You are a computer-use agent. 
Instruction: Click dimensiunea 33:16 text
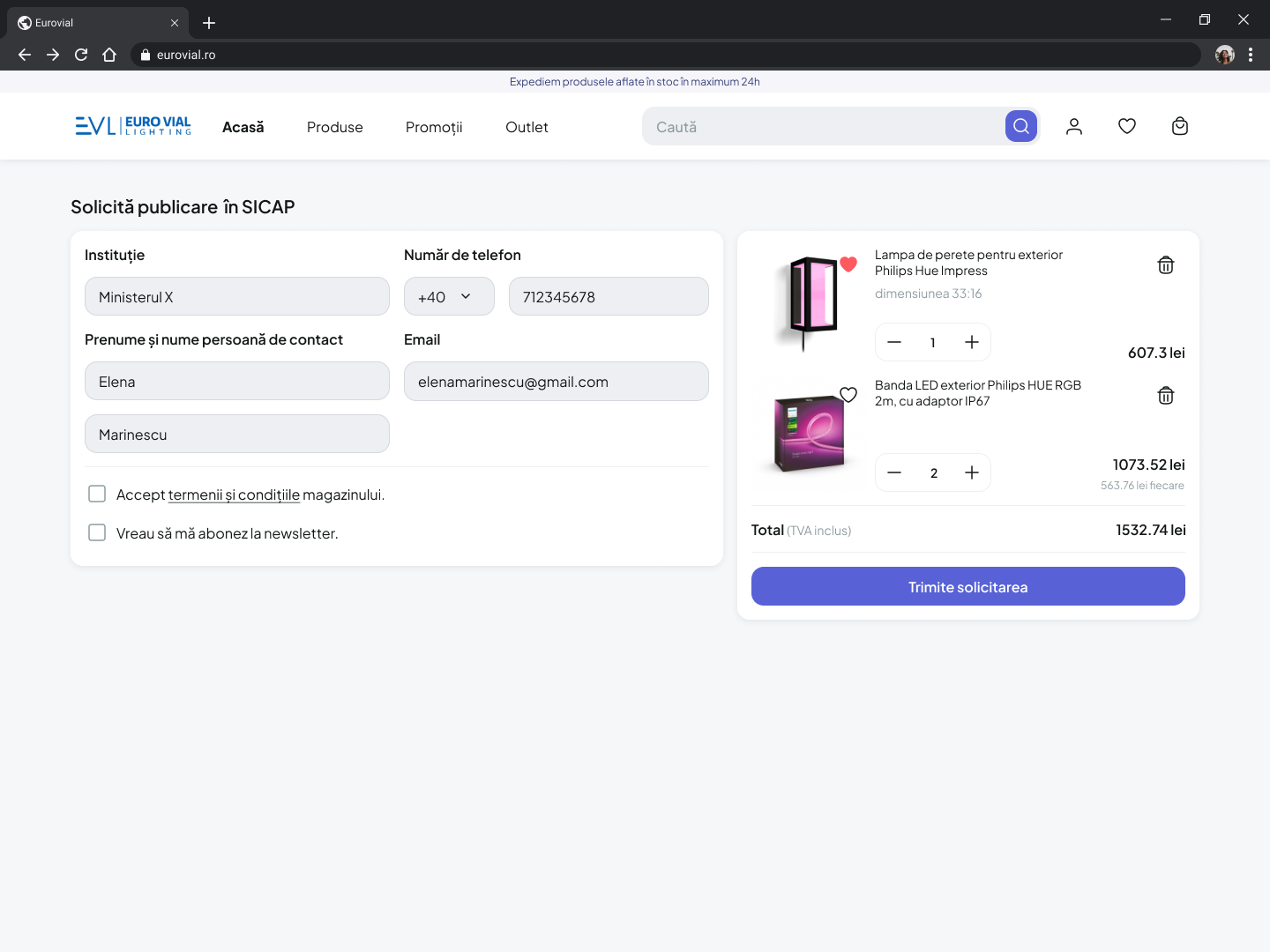(x=928, y=294)
